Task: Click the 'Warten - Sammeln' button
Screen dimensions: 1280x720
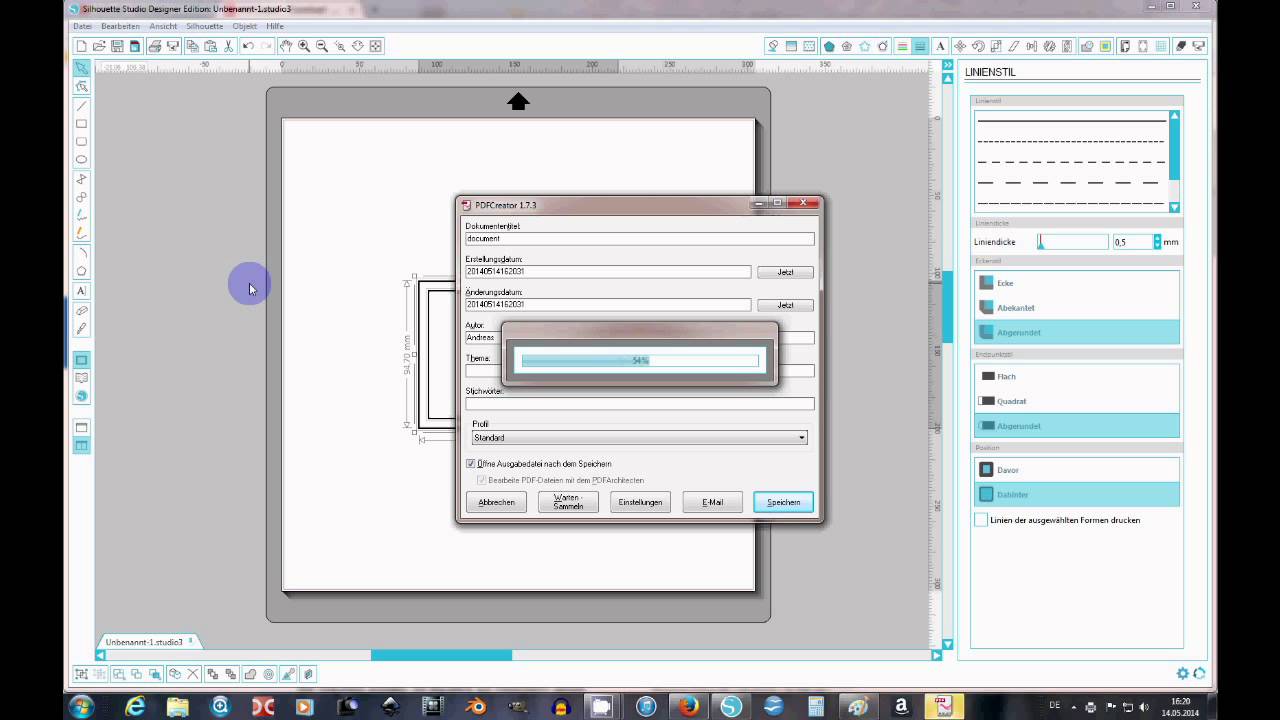Action: [x=568, y=502]
